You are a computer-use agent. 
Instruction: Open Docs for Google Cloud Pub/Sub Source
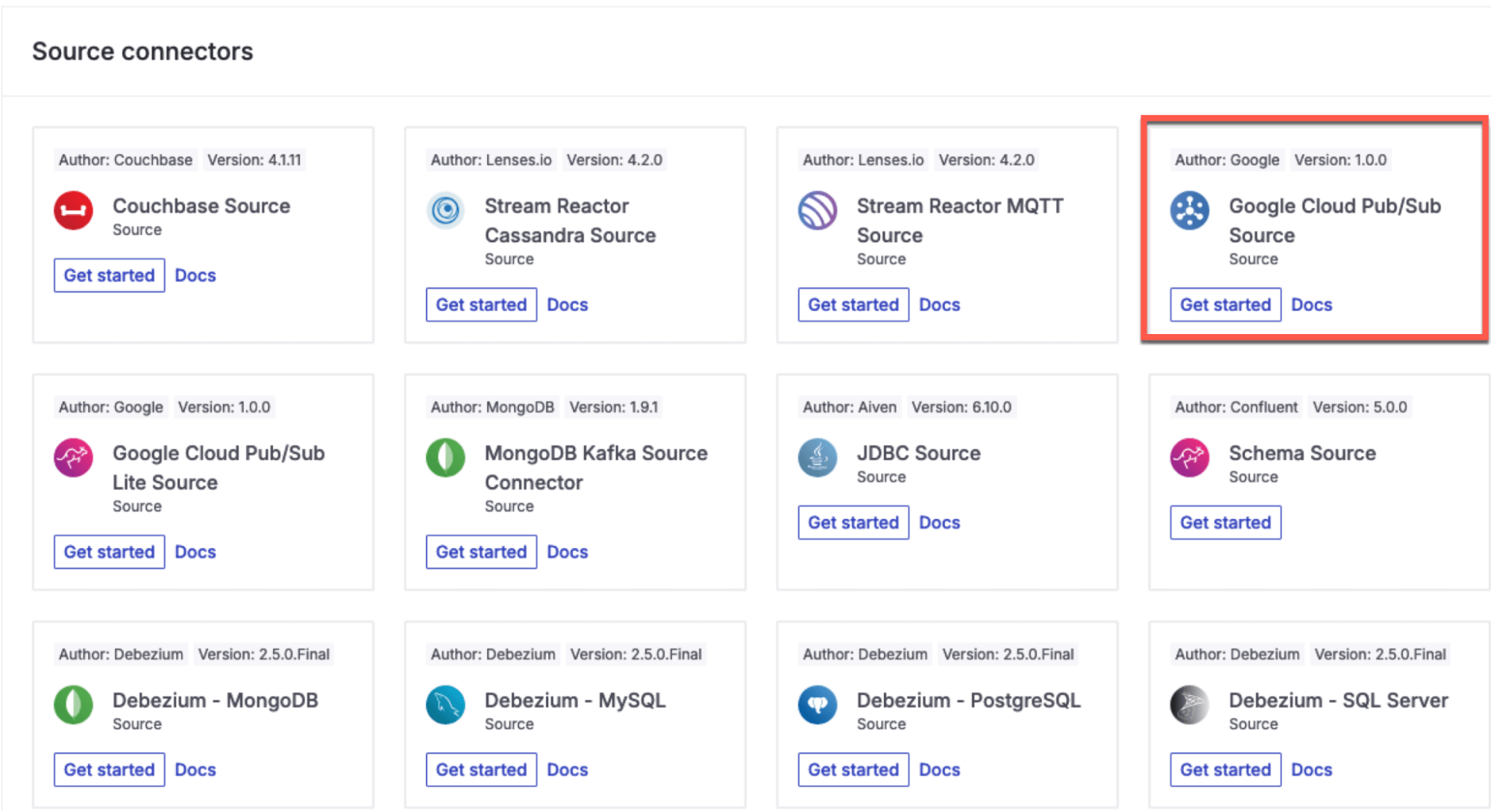(1312, 305)
